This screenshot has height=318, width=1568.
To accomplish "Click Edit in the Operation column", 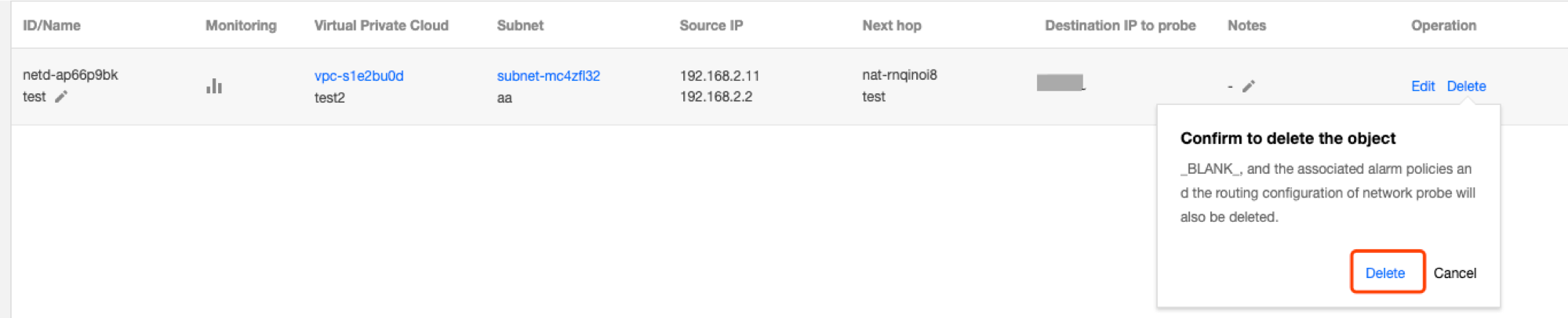I will [1422, 86].
